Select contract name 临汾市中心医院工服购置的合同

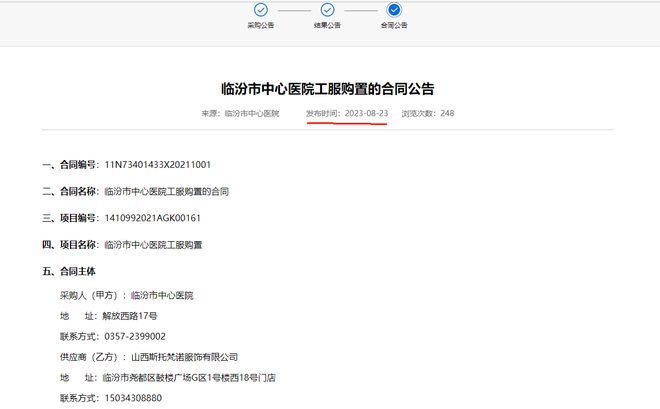tap(166, 191)
